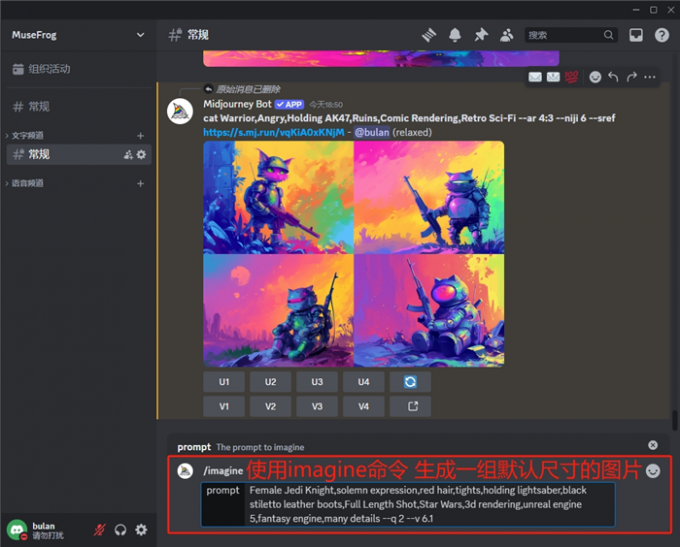This screenshot has width=680, height=547.
Task: Expand MuseFrog server dropdown
Action: click(x=140, y=35)
